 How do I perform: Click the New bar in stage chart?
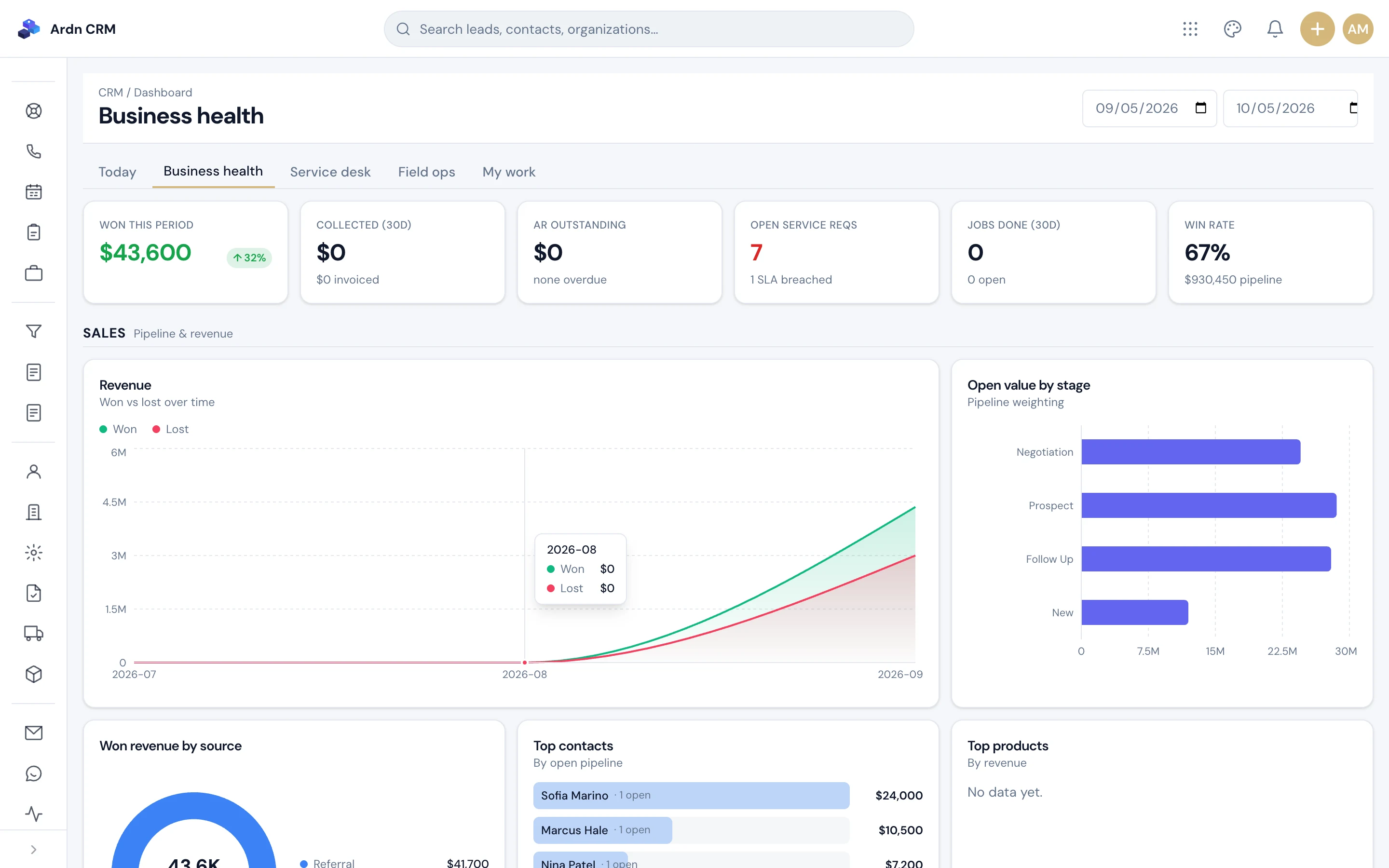1135,612
